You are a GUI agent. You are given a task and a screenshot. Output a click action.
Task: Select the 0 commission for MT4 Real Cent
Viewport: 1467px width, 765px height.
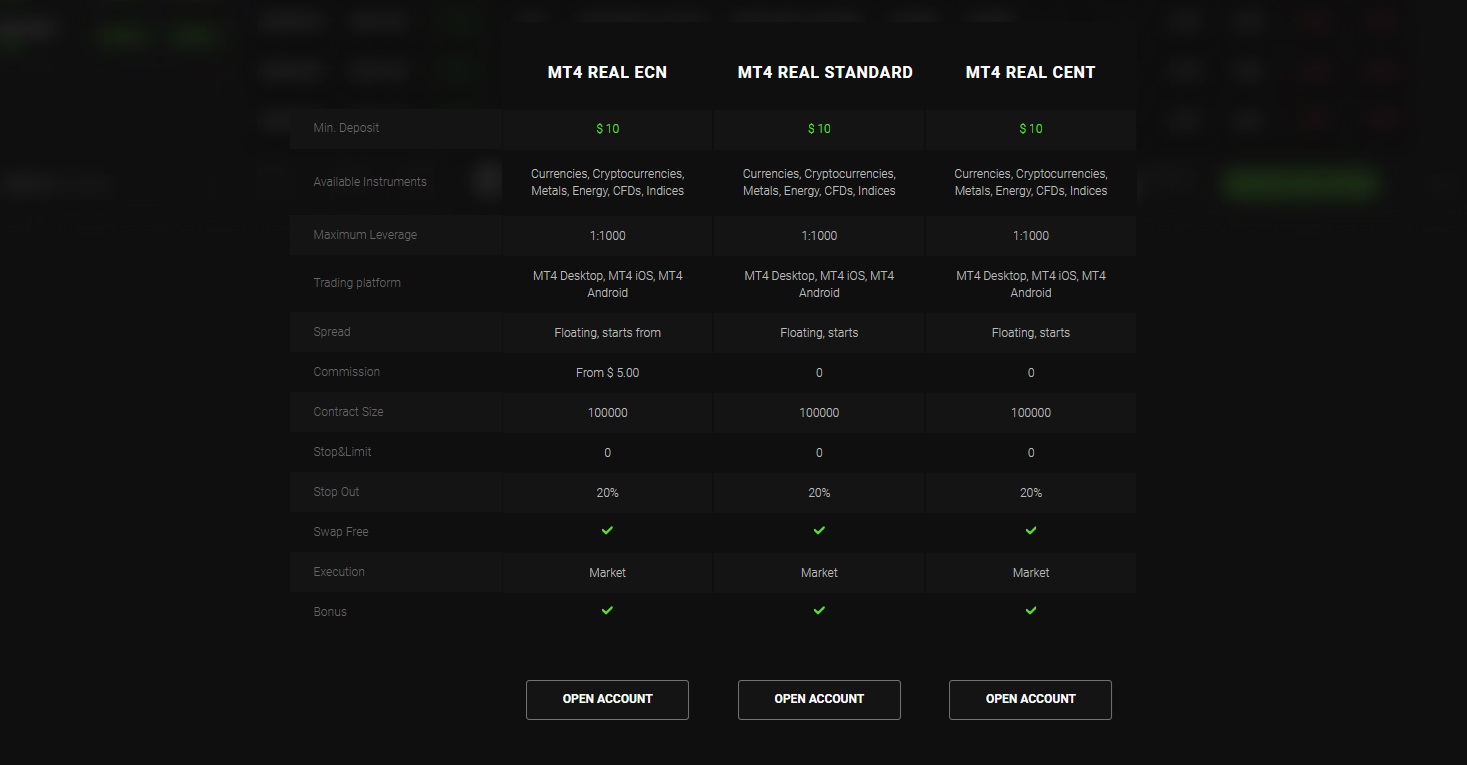[1031, 373]
